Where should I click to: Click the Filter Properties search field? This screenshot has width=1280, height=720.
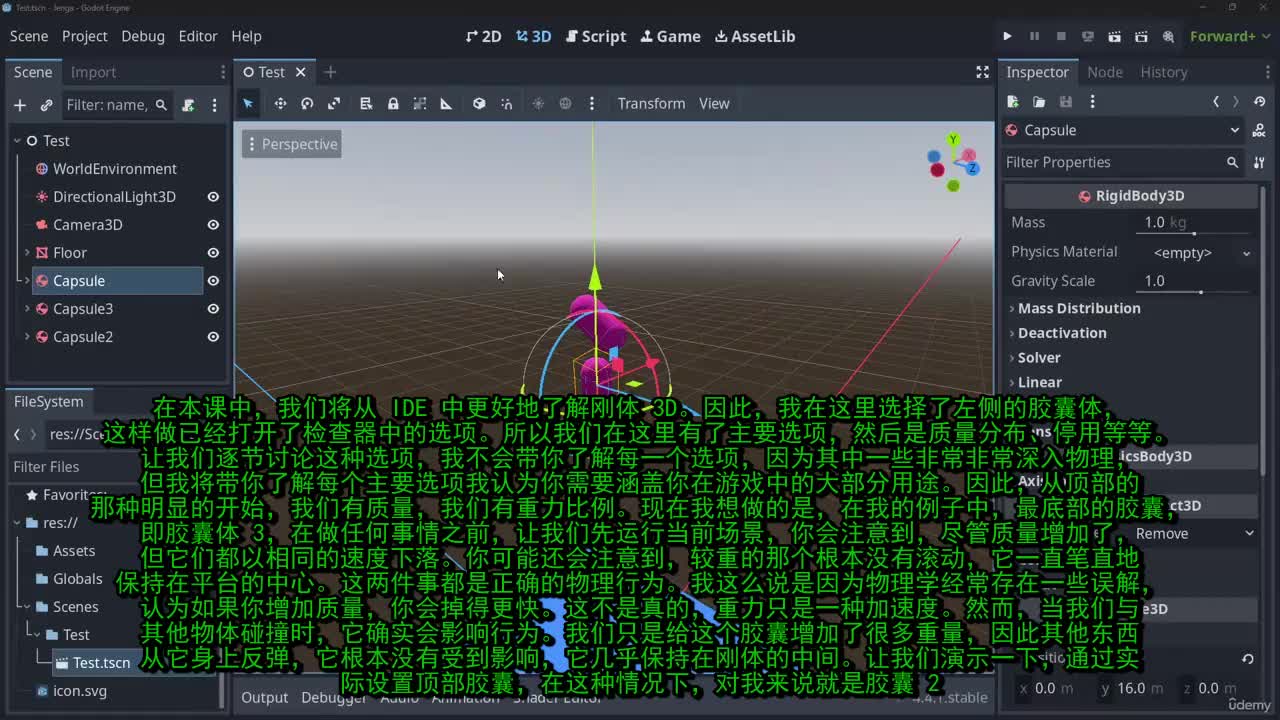[1124, 162]
